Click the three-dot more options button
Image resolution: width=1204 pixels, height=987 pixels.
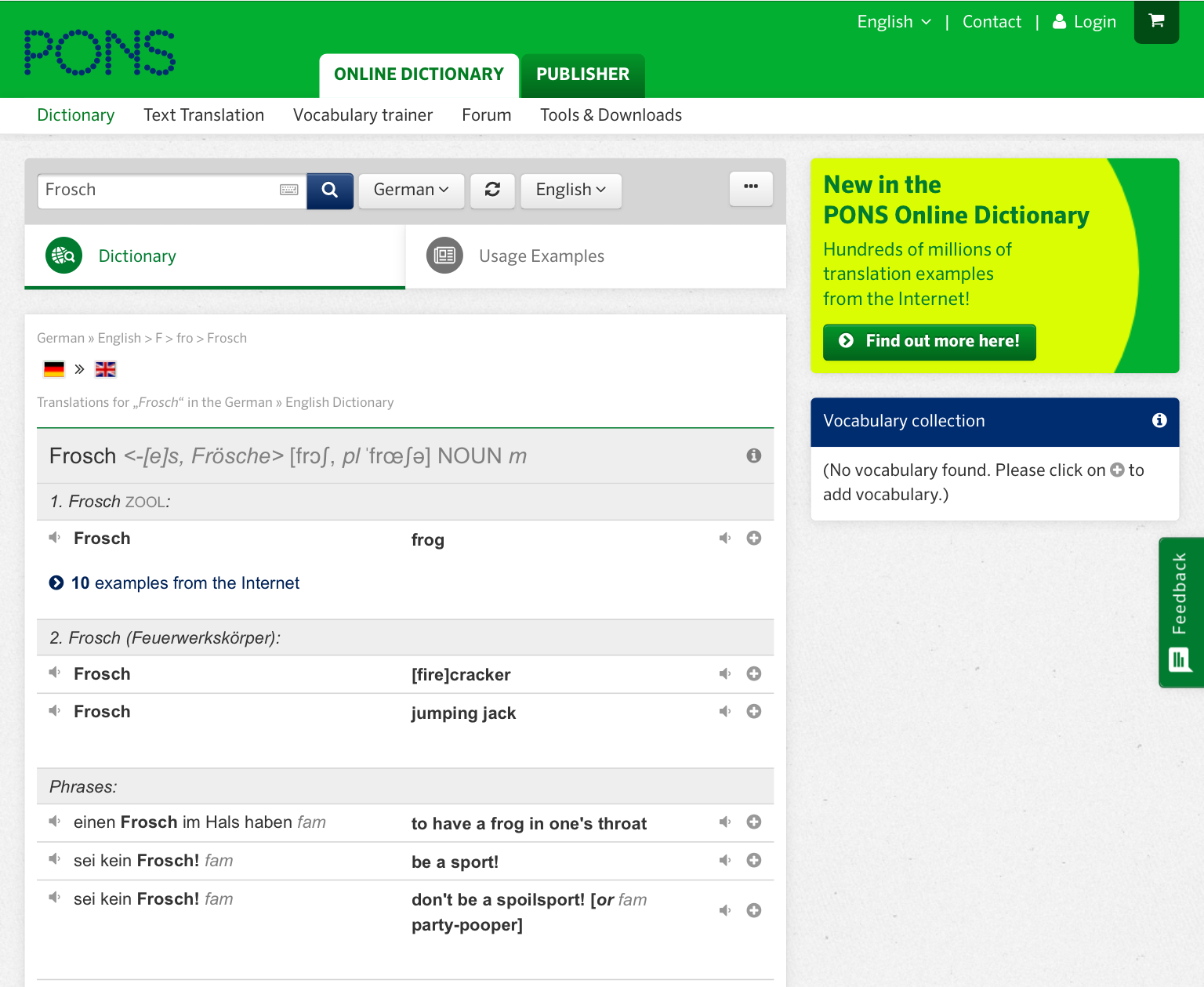pos(750,189)
